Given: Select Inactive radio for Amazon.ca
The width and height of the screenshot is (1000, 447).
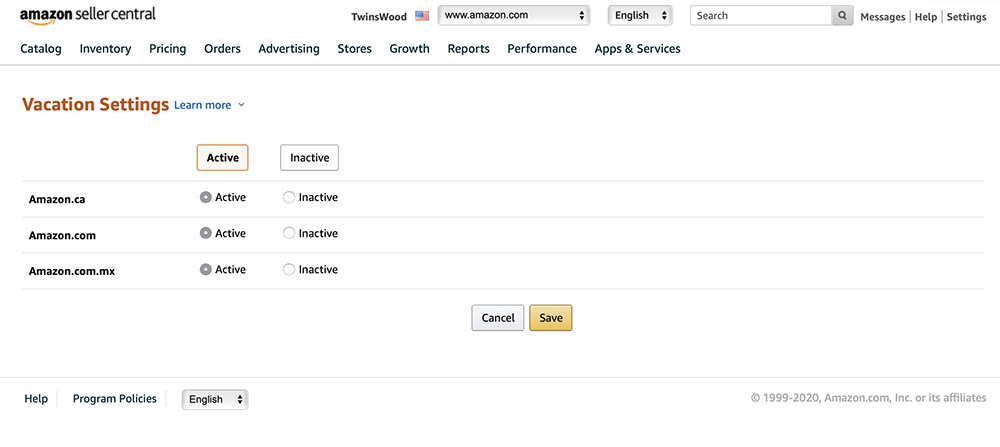Looking at the screenshot, I should pyautogui.click(x=289, y=198).
